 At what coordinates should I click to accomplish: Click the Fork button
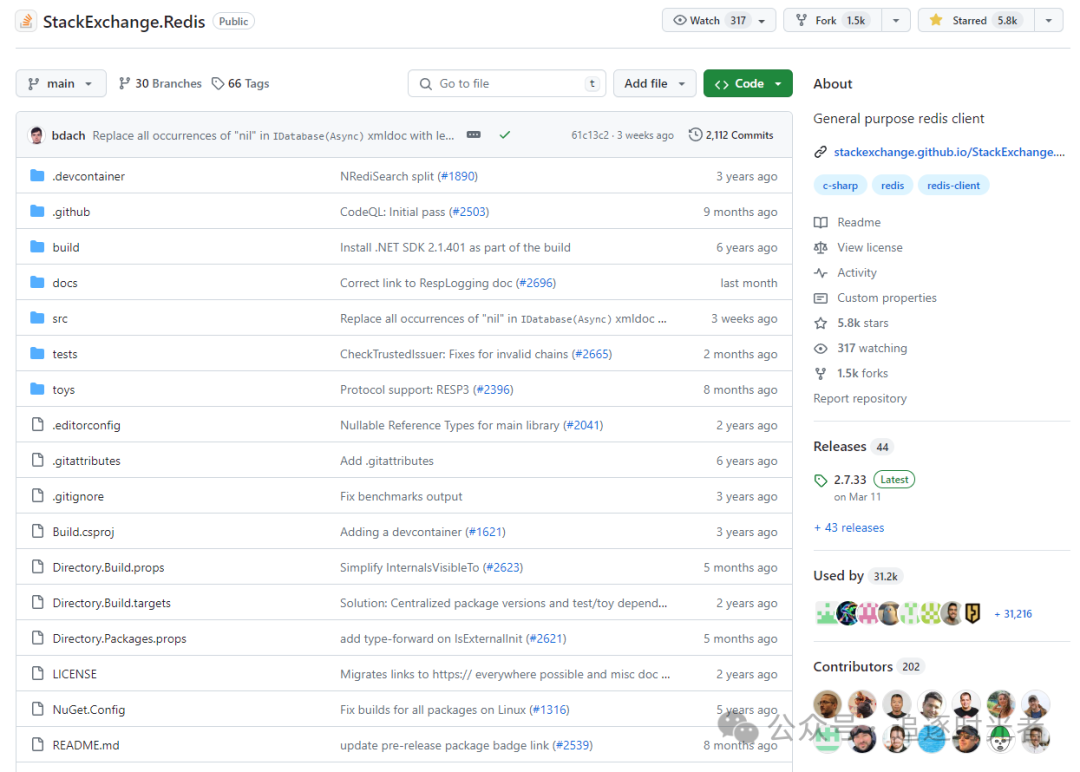coord(832,21)
